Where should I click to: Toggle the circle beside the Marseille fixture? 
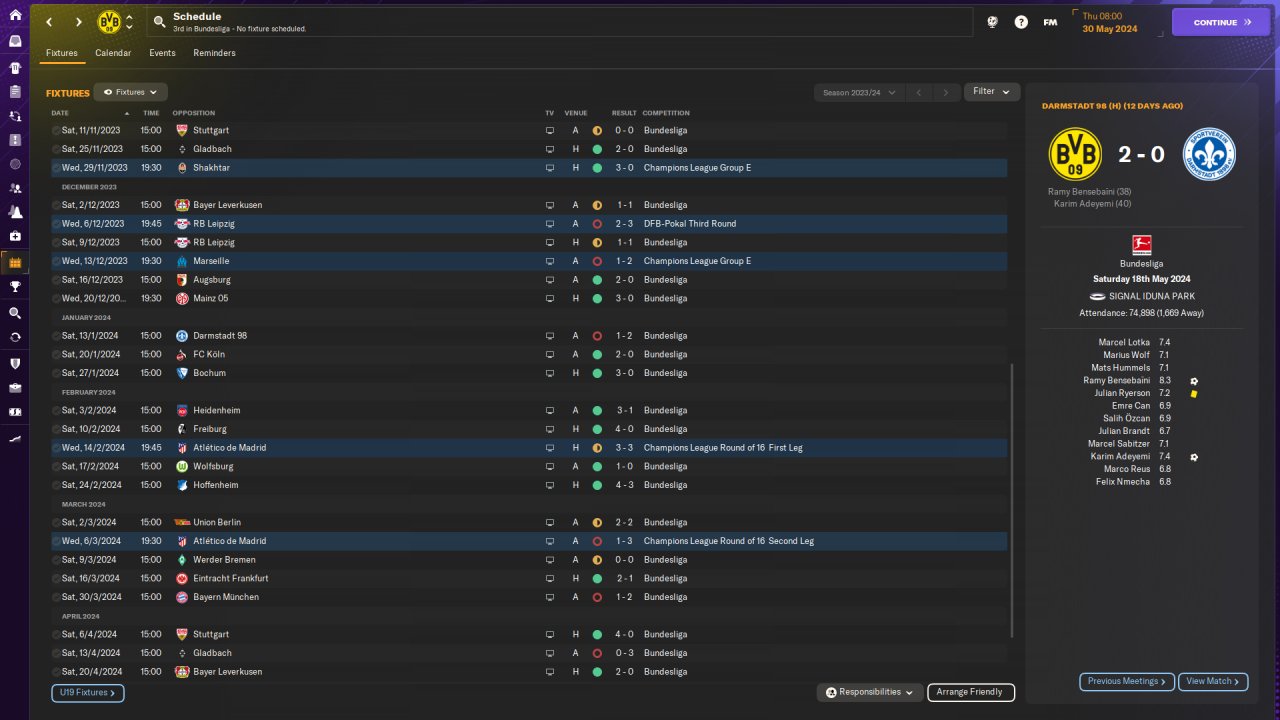[x=56, y=261]
